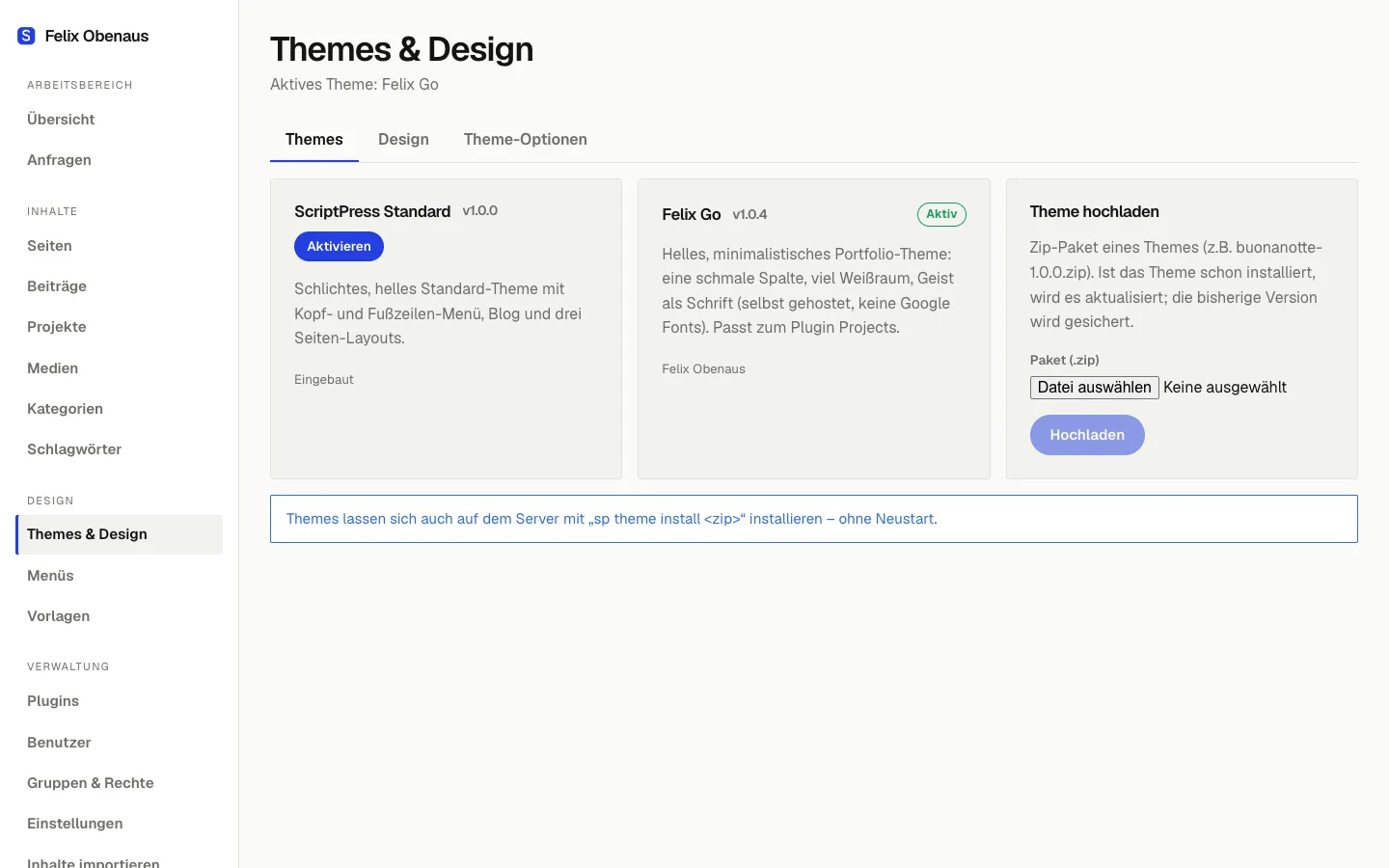Navigate to Benutzer
Image resolution: width=1389 pixels, height=868 pixels.
[x=119, y=743]
